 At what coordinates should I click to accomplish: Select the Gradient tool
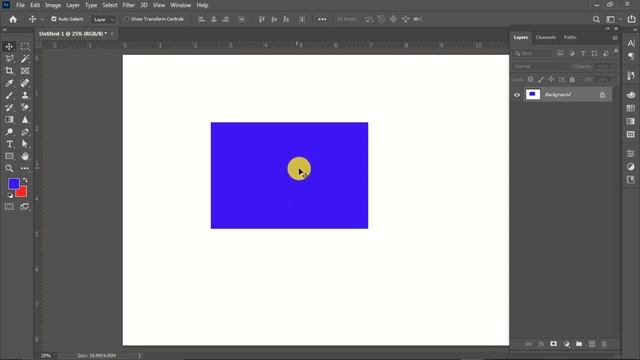click(x=9, y=120)
